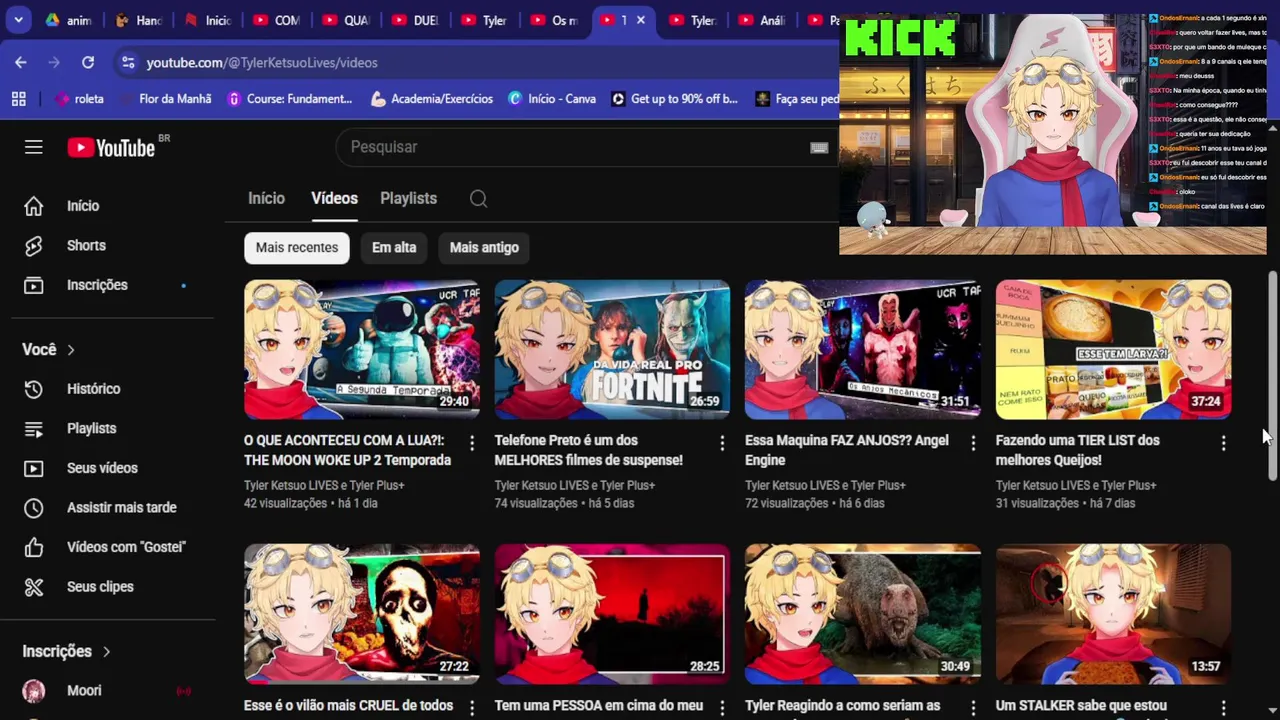1280x720 pixels.
Task: Play the 30:49 Tyler Reagindo thumbnail
Action: coord(863,614)
